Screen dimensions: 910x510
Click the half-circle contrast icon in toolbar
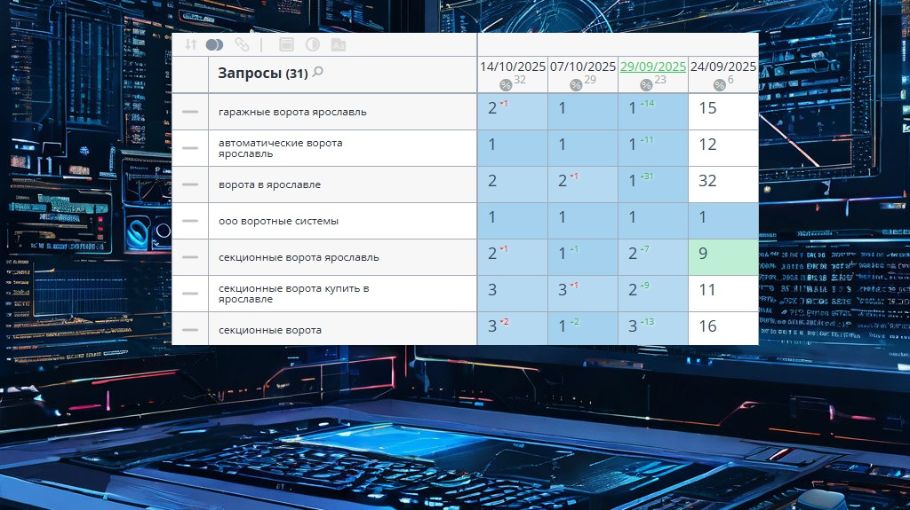click(312, 45)
